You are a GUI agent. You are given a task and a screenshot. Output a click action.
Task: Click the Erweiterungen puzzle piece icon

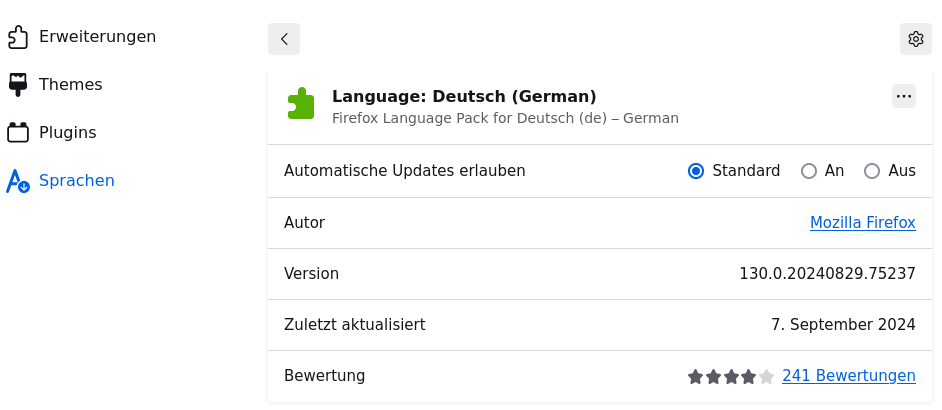18,37
